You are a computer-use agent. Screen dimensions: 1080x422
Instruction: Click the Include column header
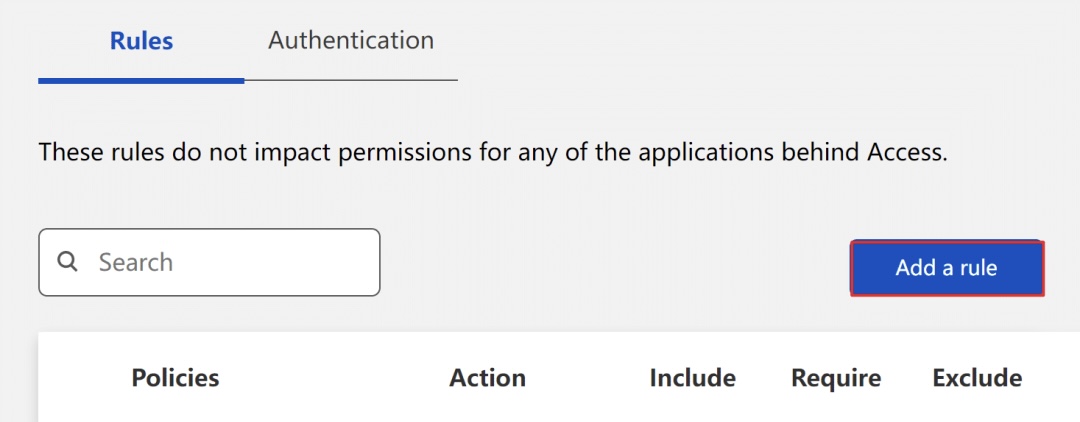(692, 377)
